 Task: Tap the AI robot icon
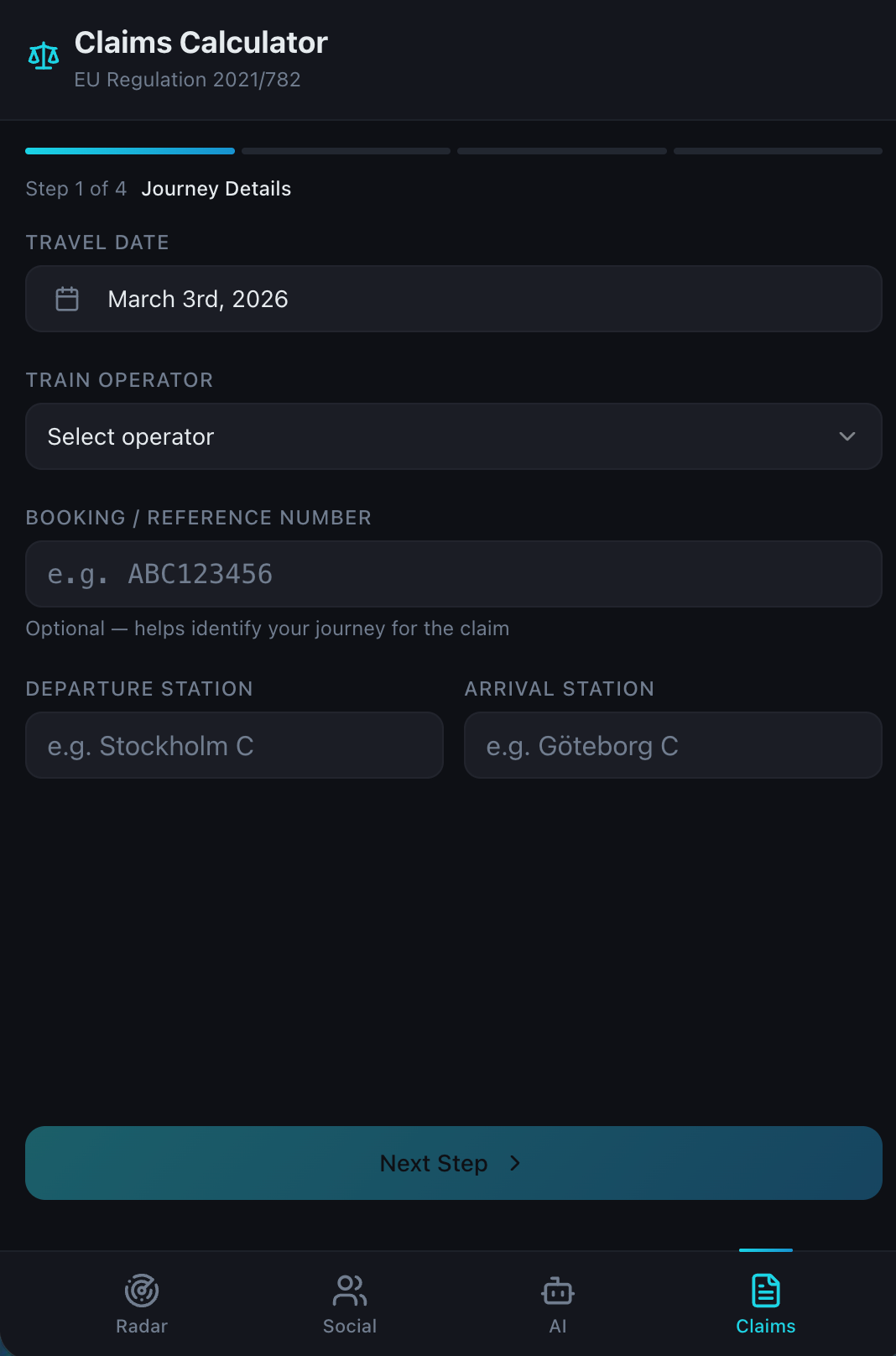pos(558,1291)
